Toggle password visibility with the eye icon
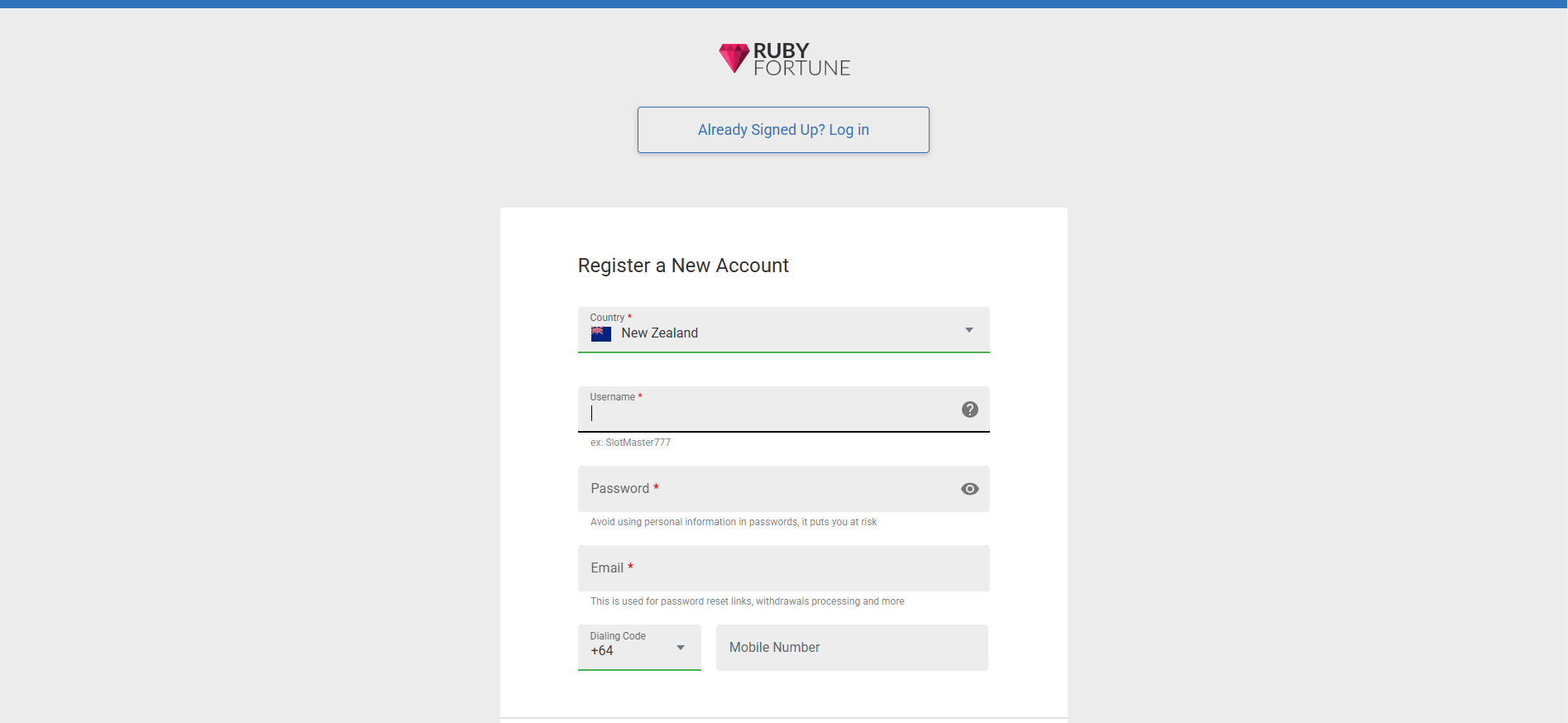Viewport: 1568px width, 723px height. coord(969,489)
